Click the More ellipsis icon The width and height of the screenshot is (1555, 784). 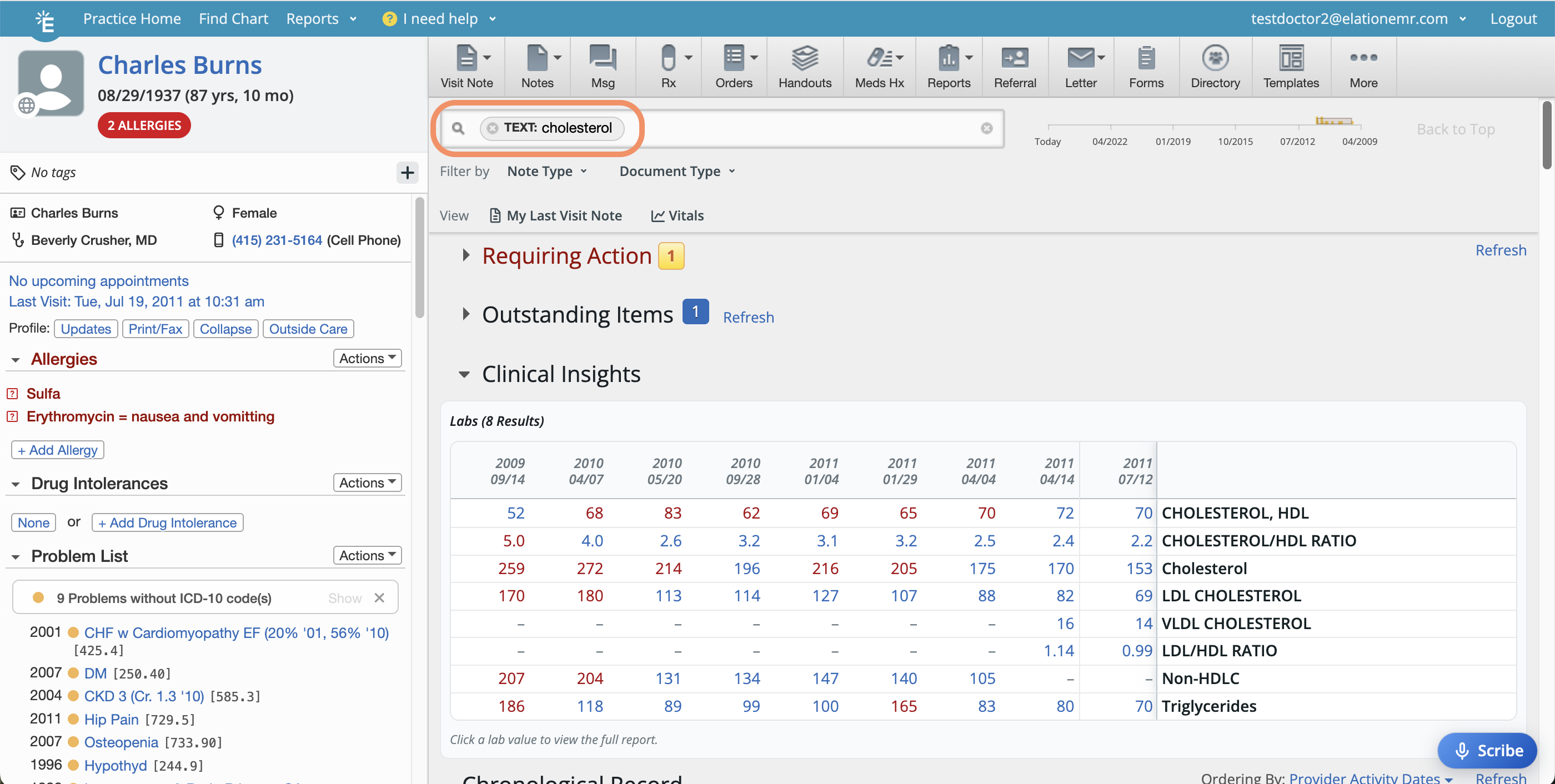[x=1362, y=67]
